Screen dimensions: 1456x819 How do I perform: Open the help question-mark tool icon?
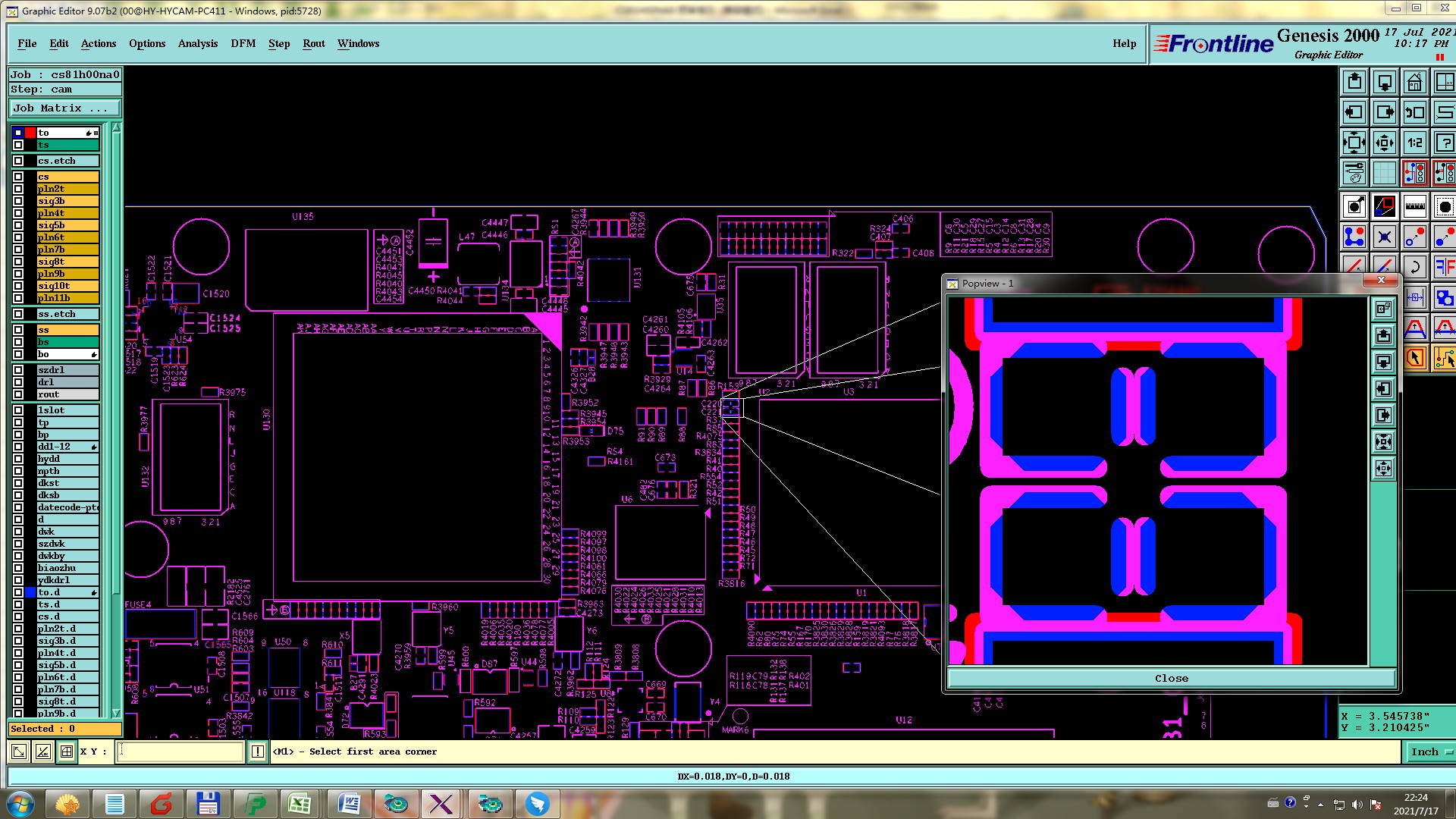pyautogui.click(x=1444, y=143)
